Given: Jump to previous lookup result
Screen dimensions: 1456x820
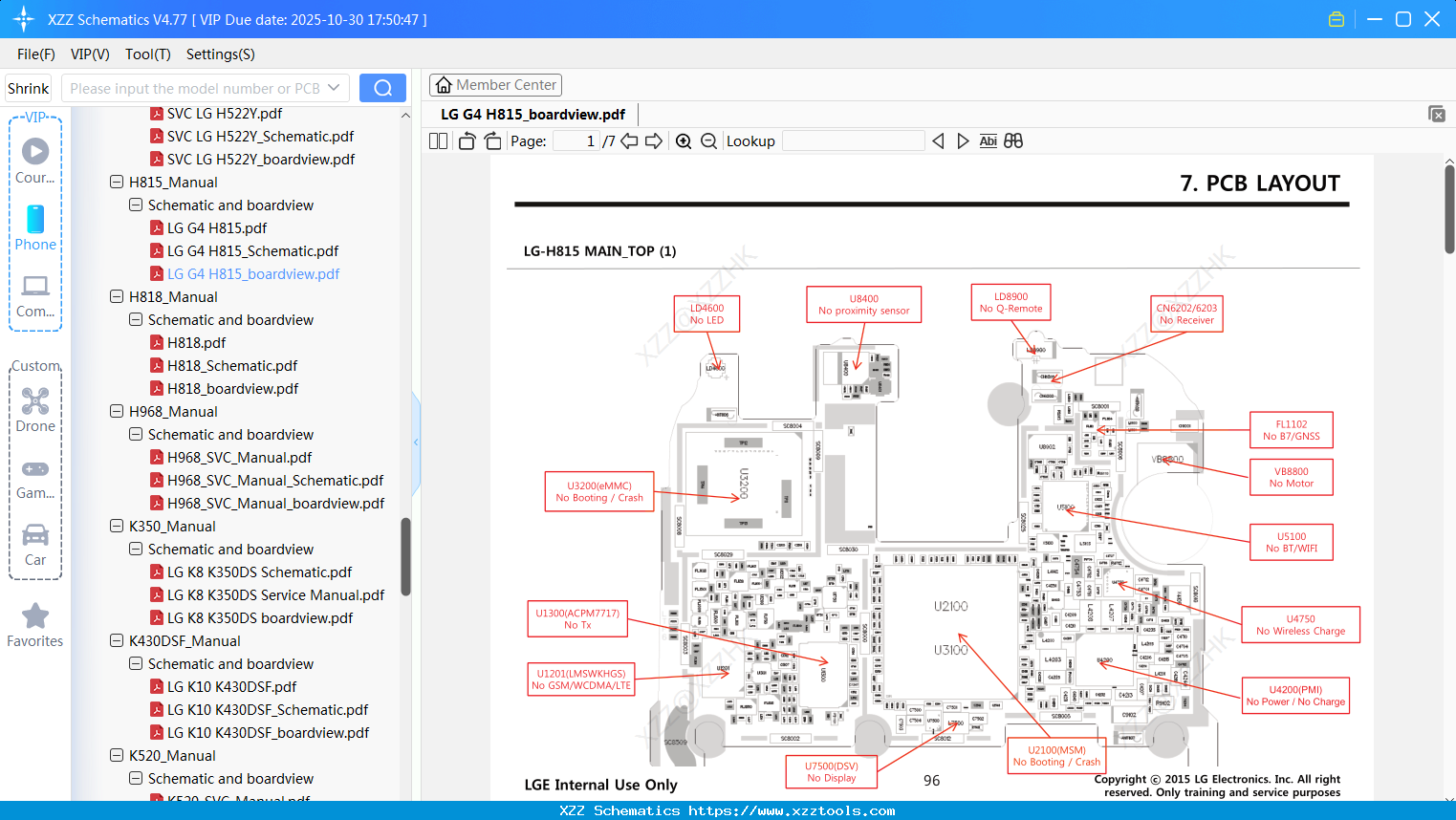Looking at the screenshot, I should [x=938, y=141].
